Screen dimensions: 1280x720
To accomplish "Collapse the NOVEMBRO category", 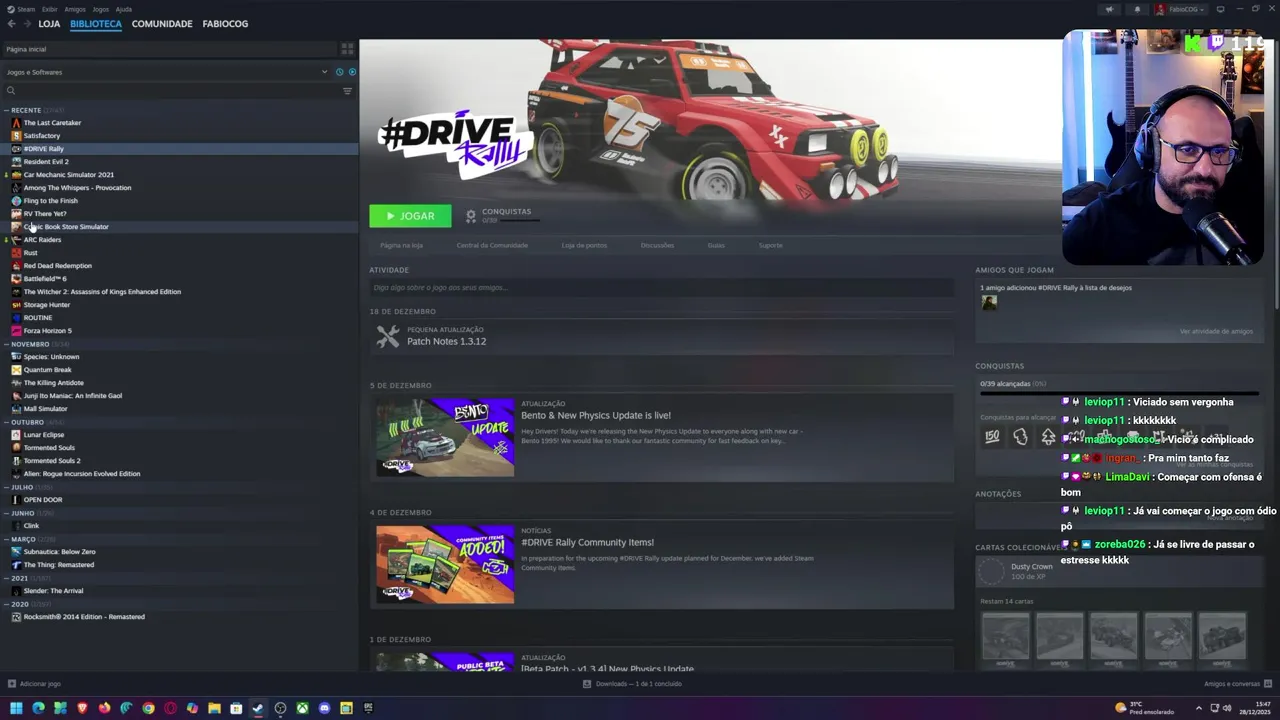I will coord(7,344).
